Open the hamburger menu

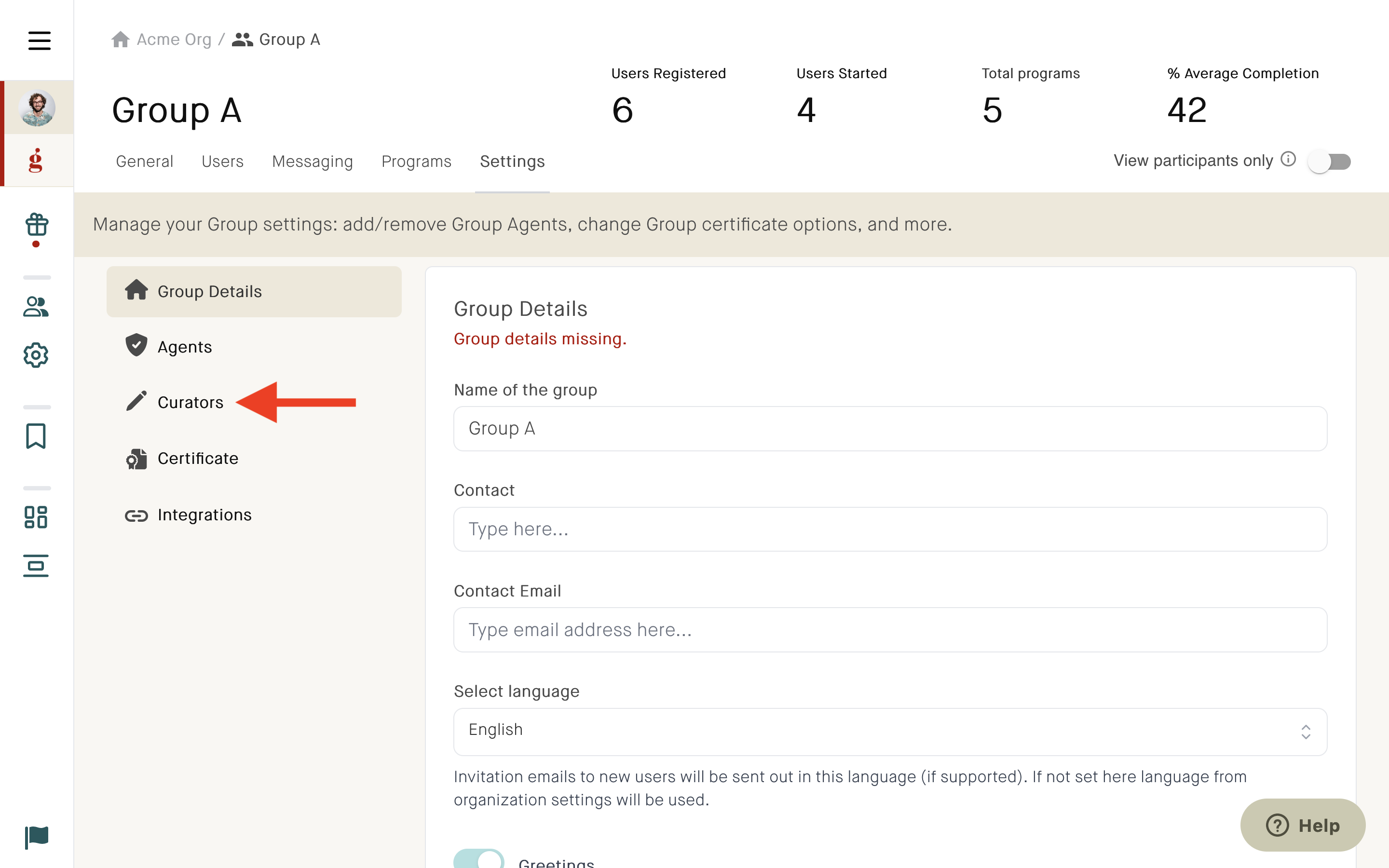[x=39, y=40]
